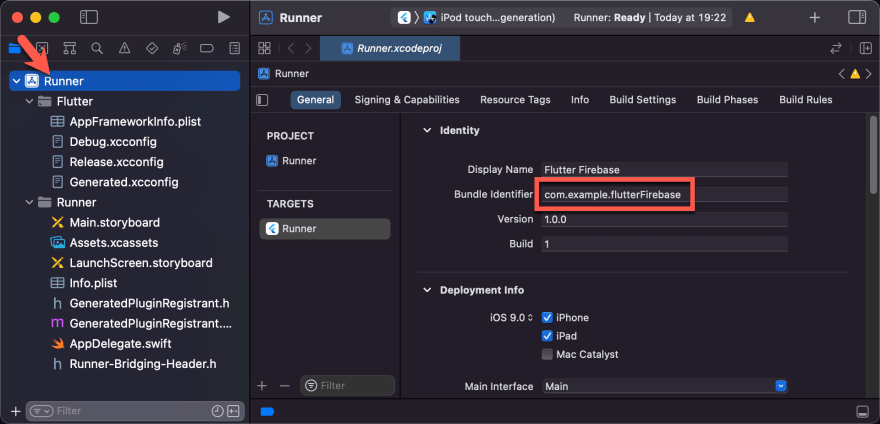Go forward in editor history
The width and height of the screenshot is (880, 424).
[308, 48]
